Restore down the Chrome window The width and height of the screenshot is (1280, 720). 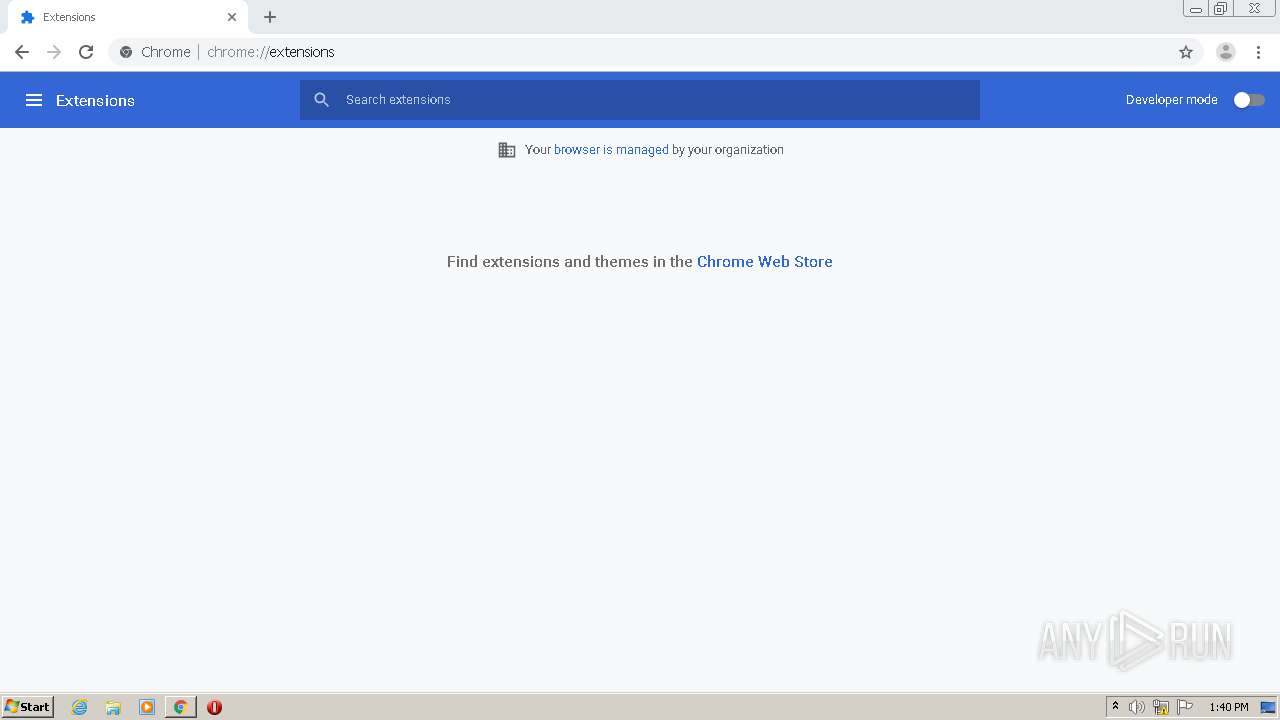(1221, 9)
